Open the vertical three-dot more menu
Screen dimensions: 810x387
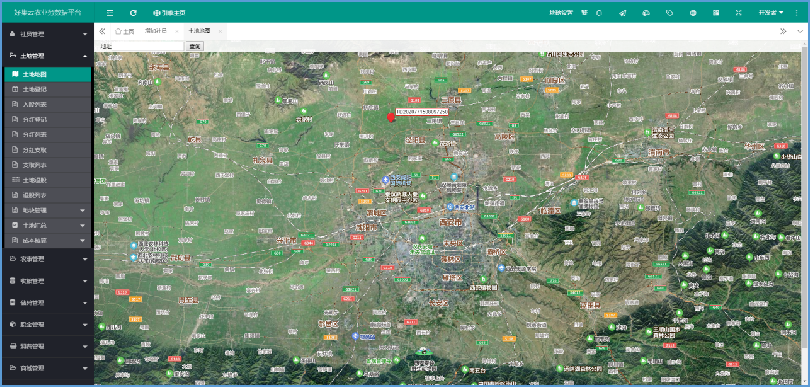tap(795, 12)
